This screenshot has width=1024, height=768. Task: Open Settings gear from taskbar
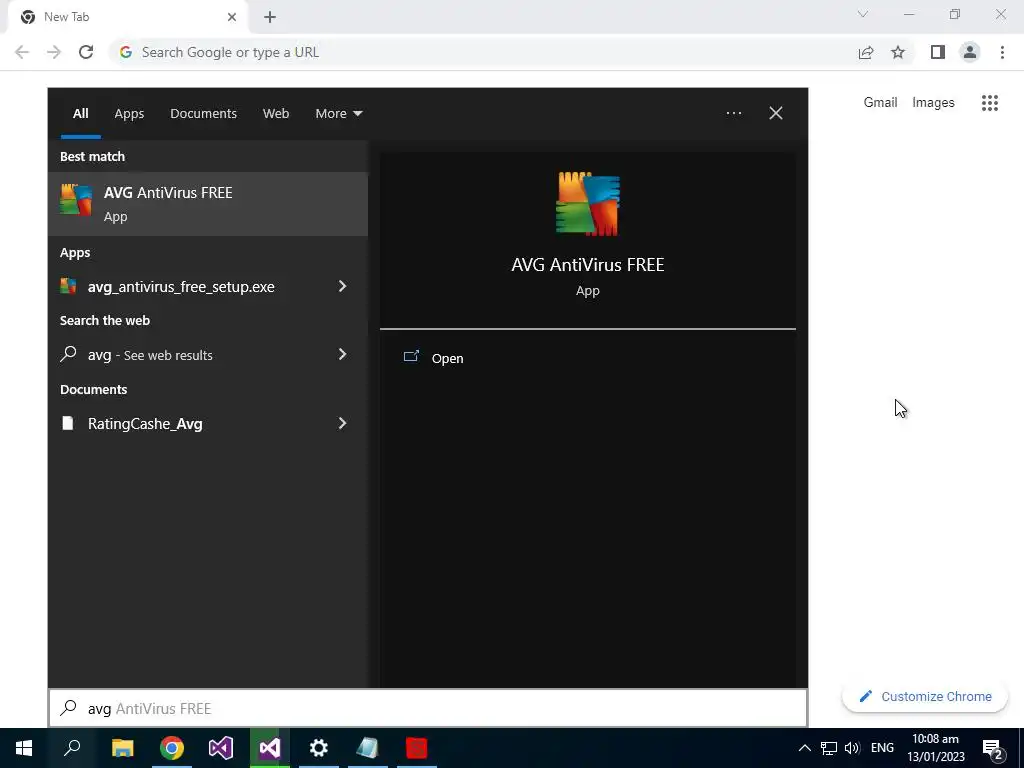(319, 748)
